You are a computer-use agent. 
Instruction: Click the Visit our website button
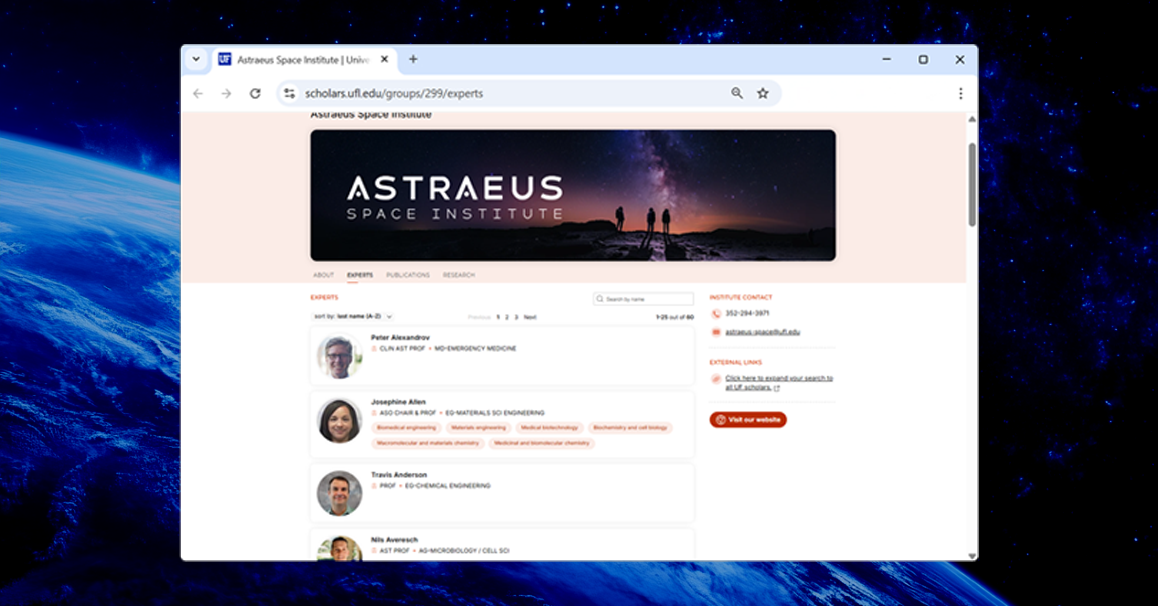click(748, 420)
